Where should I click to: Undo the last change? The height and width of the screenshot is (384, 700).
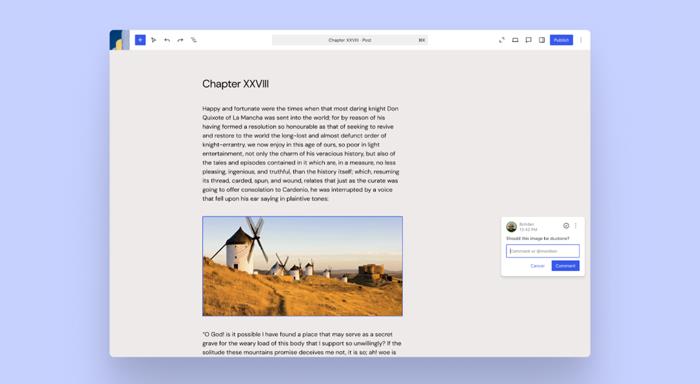167,40
